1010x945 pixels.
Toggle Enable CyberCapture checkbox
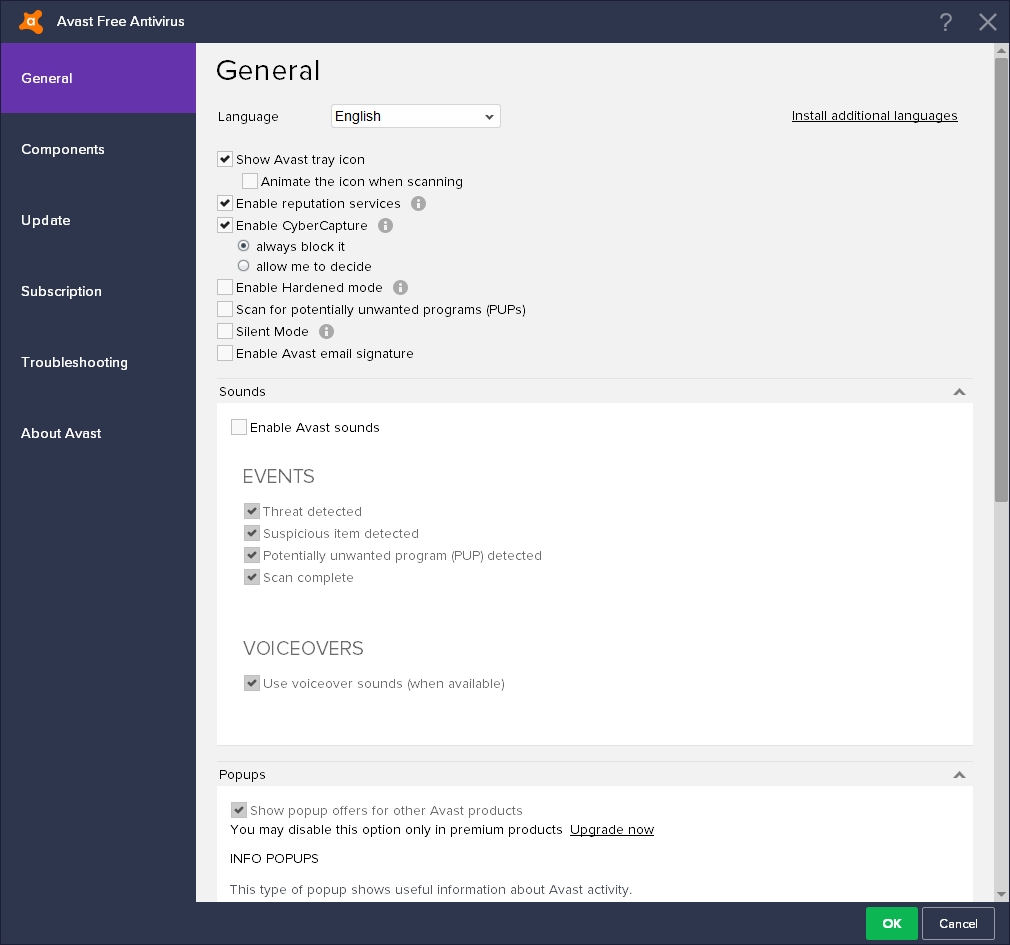point(225,225)
